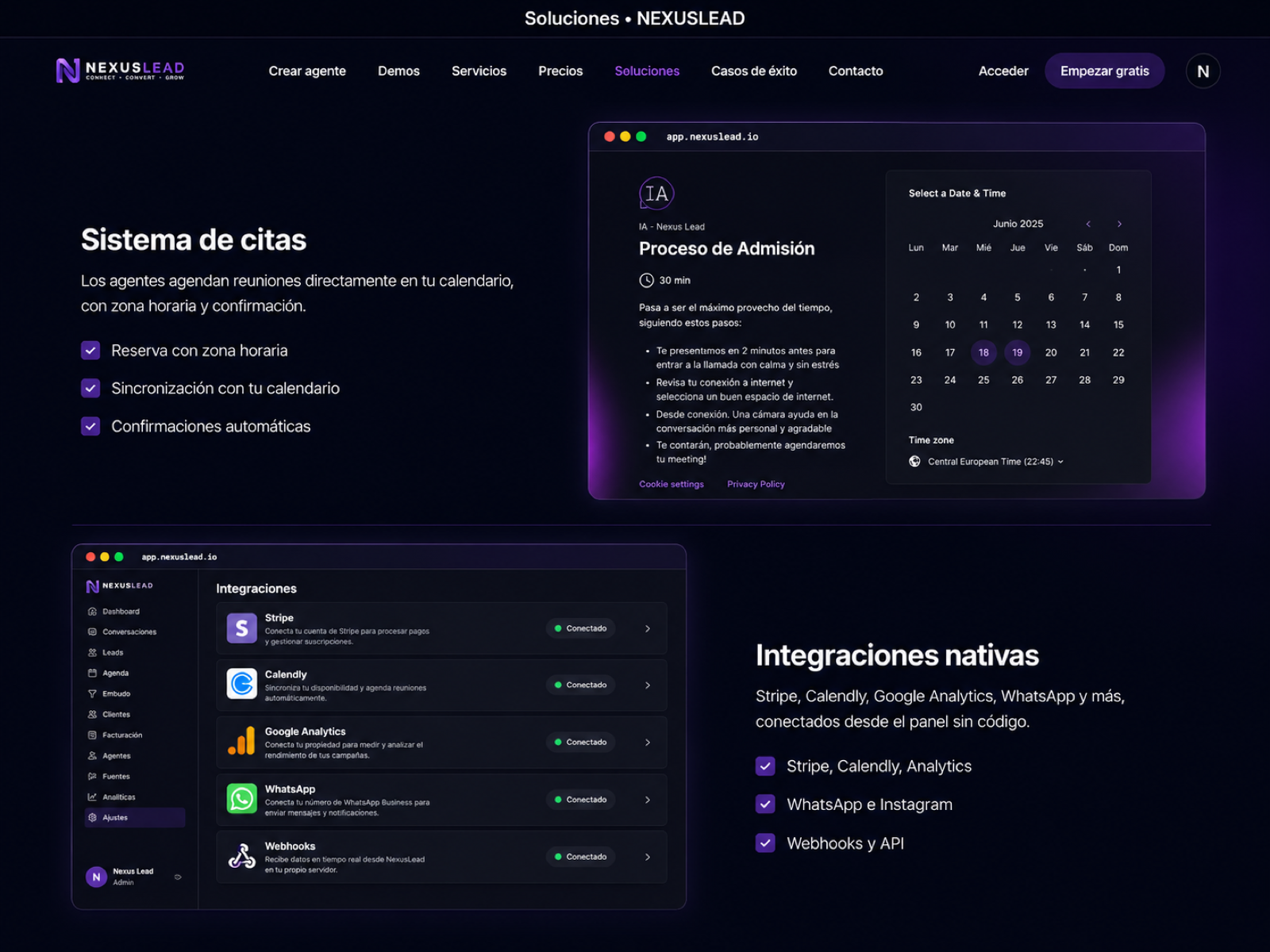
Task: Click the Webhooks Conectado status badge
Action: point(580,857)
